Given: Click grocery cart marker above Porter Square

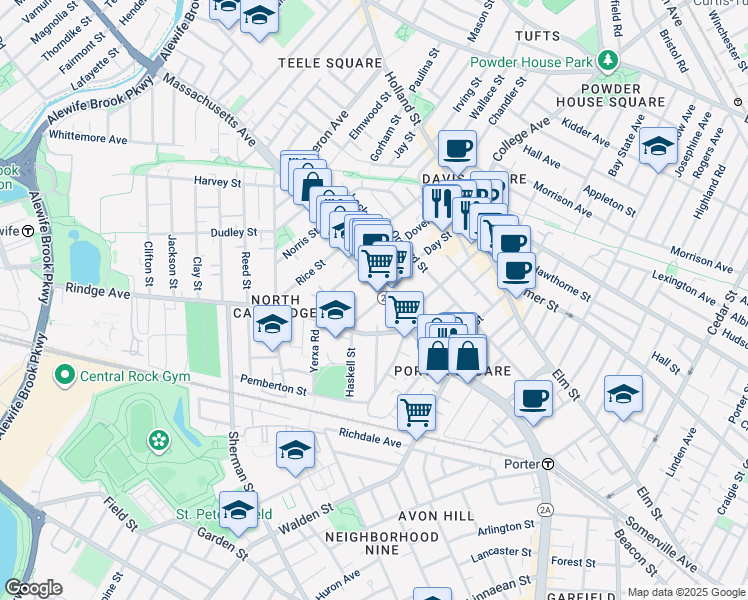Looking at the screenshot, I should tap(405, 311).
